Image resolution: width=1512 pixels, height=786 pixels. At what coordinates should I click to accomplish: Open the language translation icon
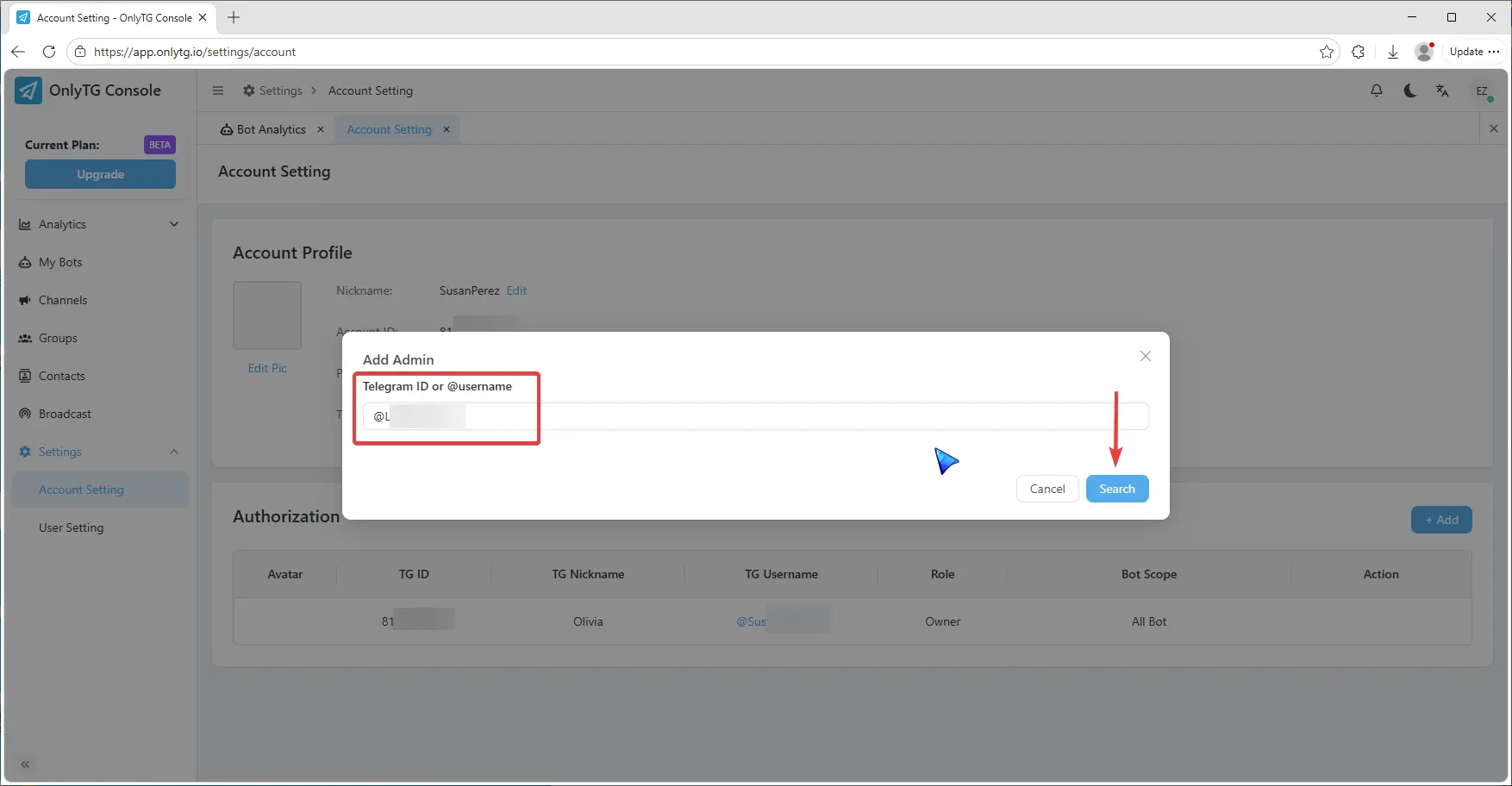click(x=1442, y=90)
